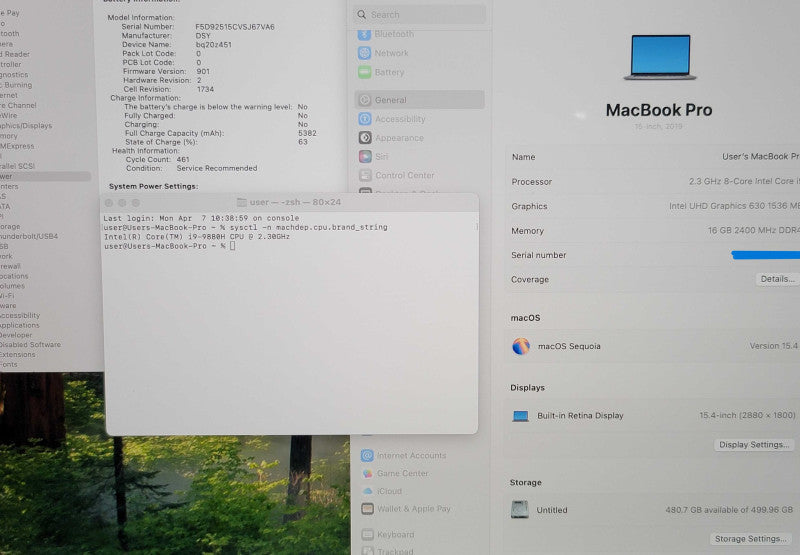
Task: Click macOS Version 15.4 text
Action: (773, 346)
